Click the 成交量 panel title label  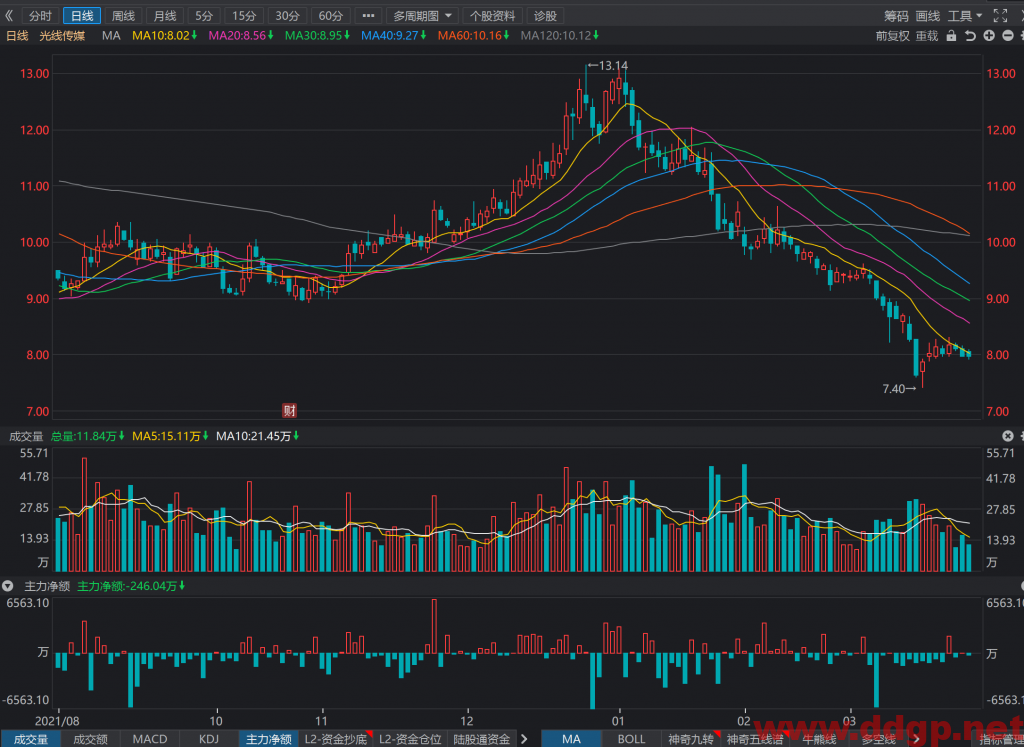tap(26, 436)
